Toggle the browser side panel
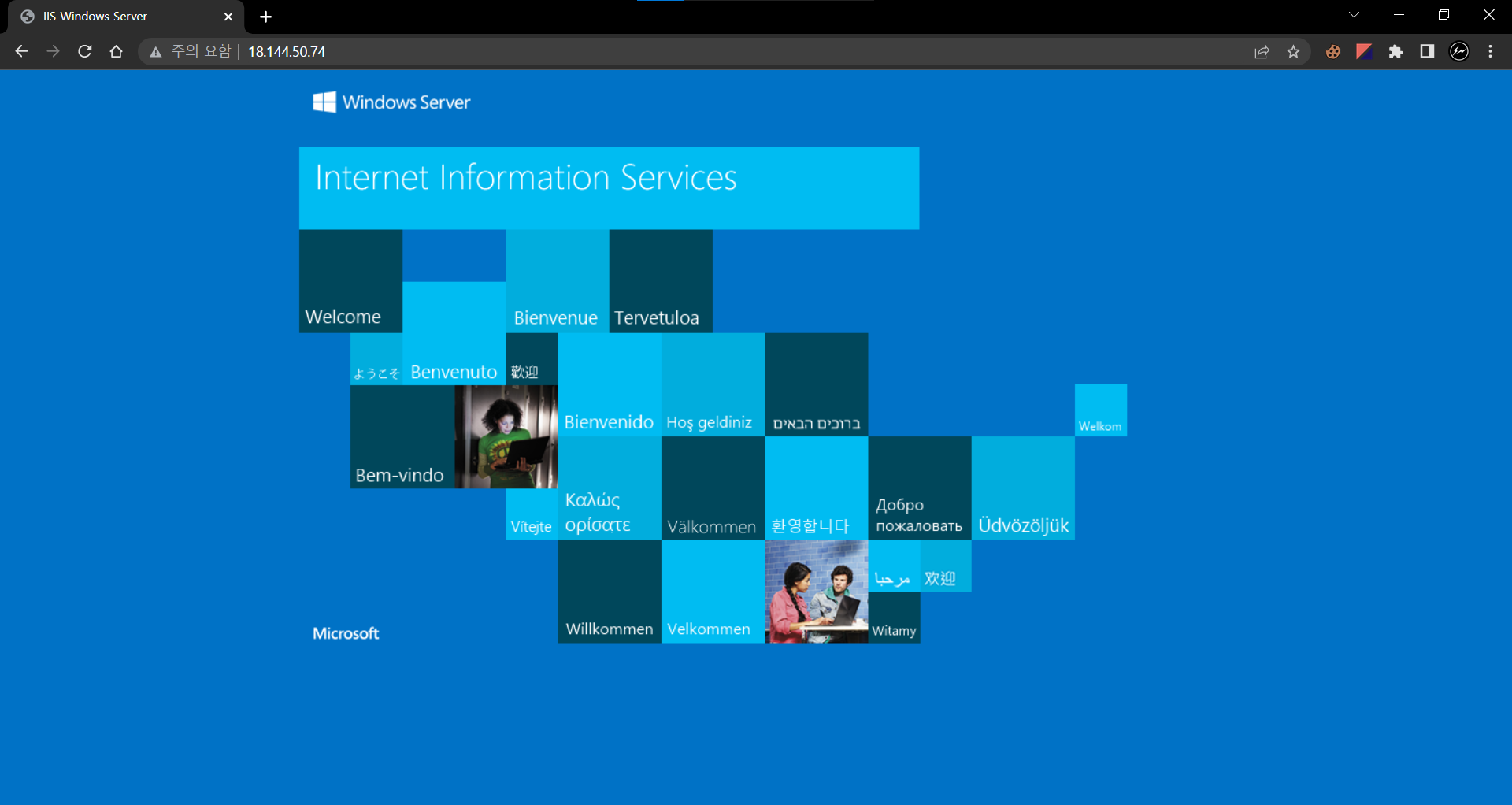This screenshot has width=1512, height=805. pos(1427,52)
